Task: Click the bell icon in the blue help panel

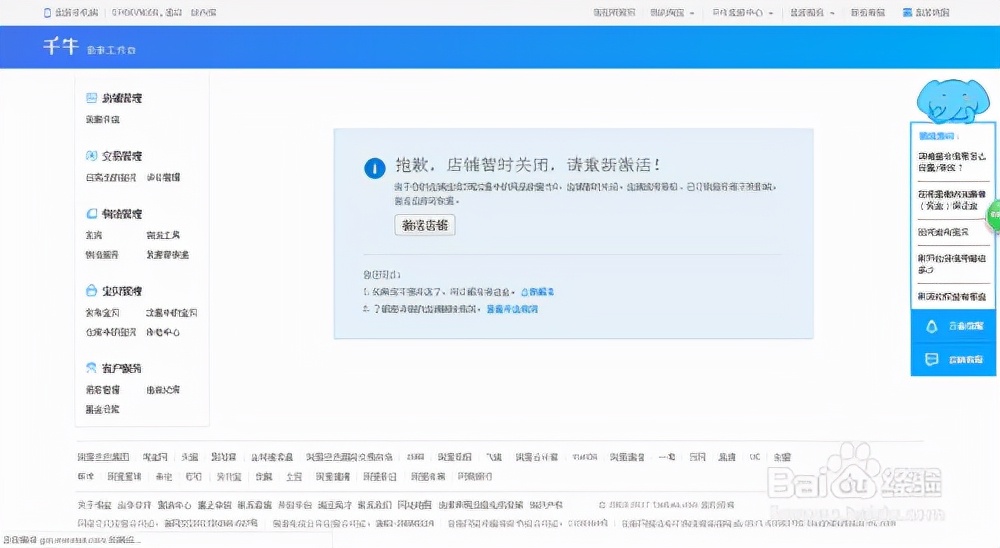Action: [931, 326]
